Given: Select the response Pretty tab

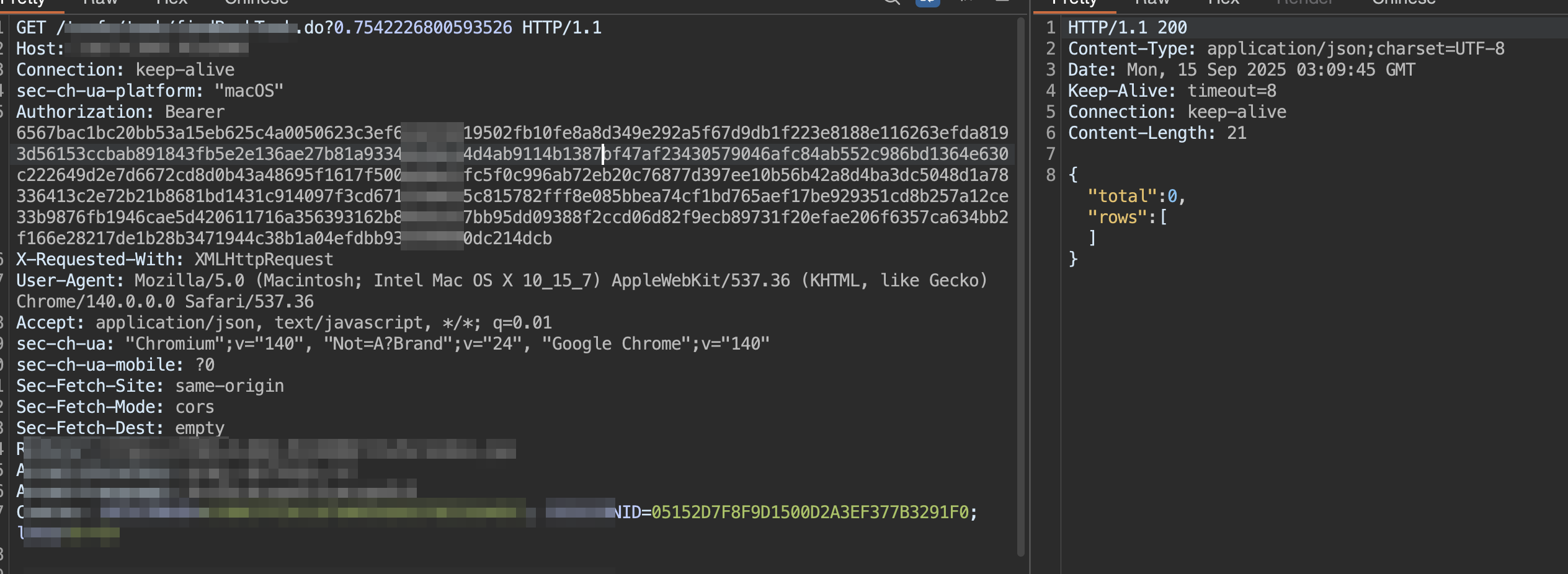Looking at the screenshot, I should [1074, 2].
